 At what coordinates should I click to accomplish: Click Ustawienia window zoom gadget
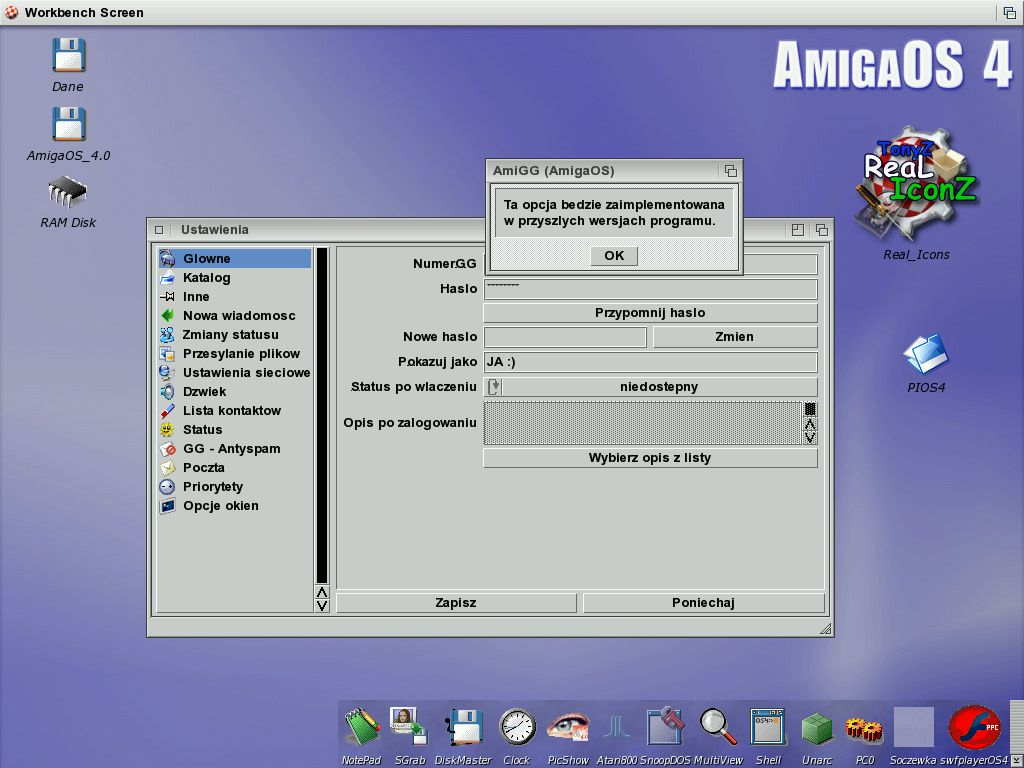[797, 230]
